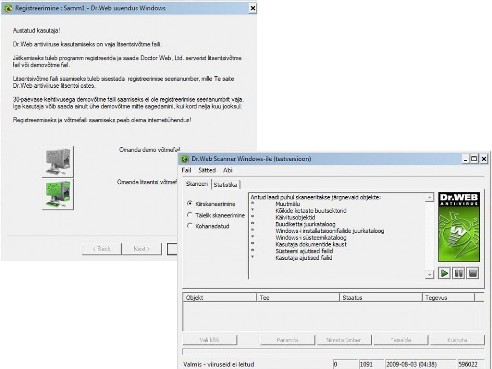The image size is (492, 369).
Task: Click the 'Omanda demo võtmefail' label
Action: point(150,150)
